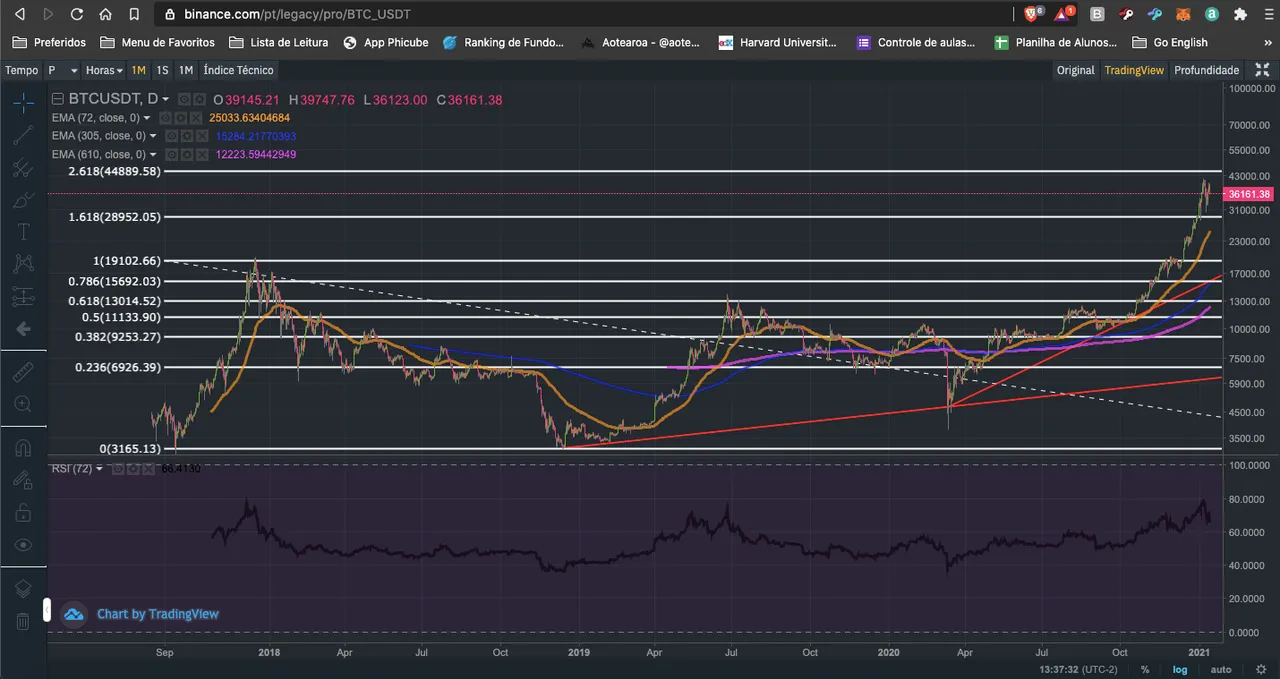
Task: Open the Horas interval dropdown
Action: 104,70
